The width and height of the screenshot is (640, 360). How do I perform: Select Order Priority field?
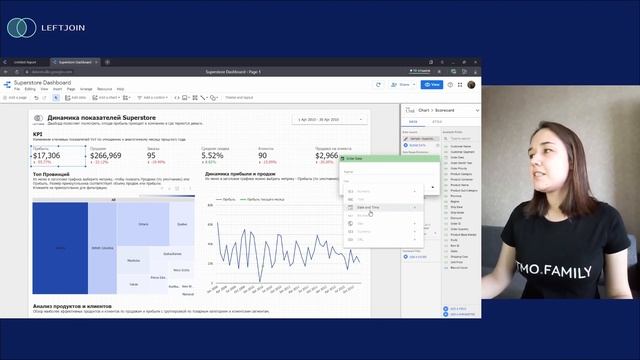coord(460,168)
